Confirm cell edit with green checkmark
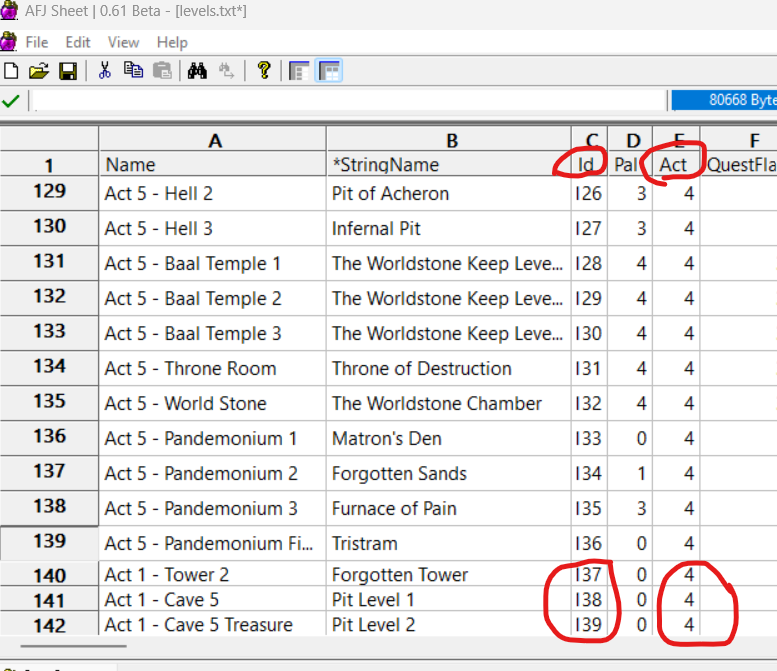 pyautogui.click(x=10, y=101)
